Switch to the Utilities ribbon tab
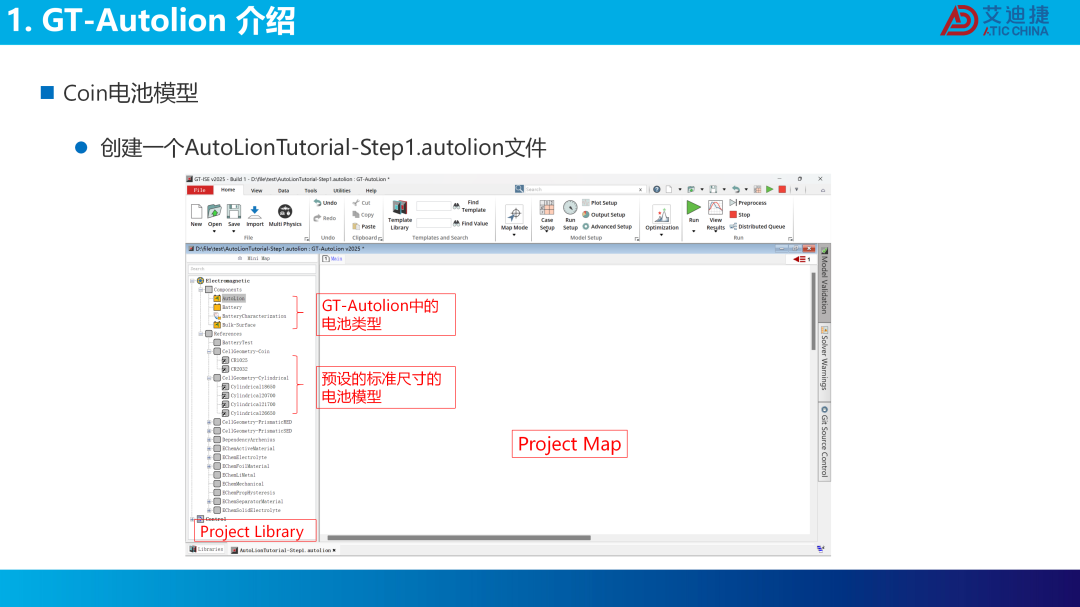The image size is (1080, 607). 342,191
